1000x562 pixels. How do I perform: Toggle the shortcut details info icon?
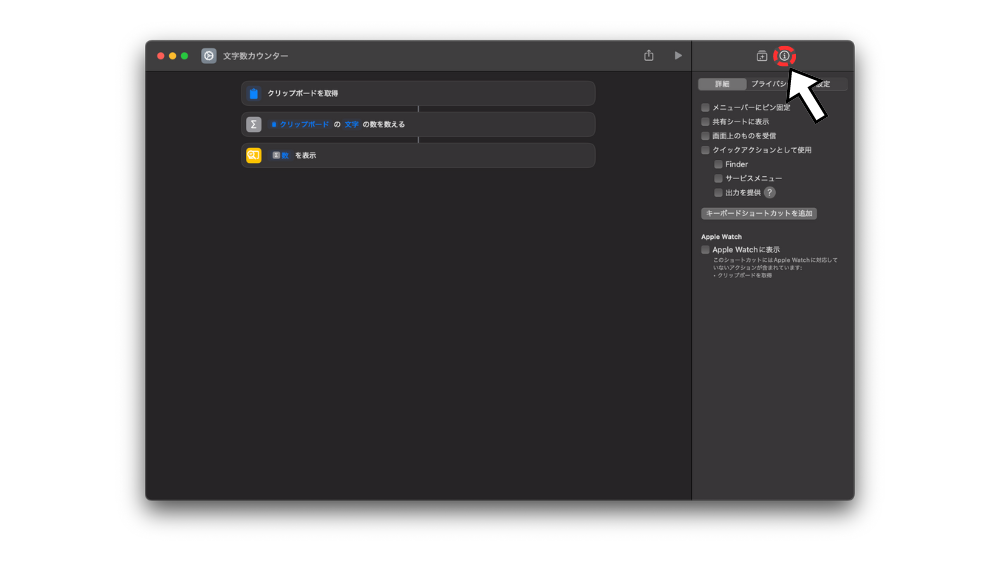click(x=784, y=56)
